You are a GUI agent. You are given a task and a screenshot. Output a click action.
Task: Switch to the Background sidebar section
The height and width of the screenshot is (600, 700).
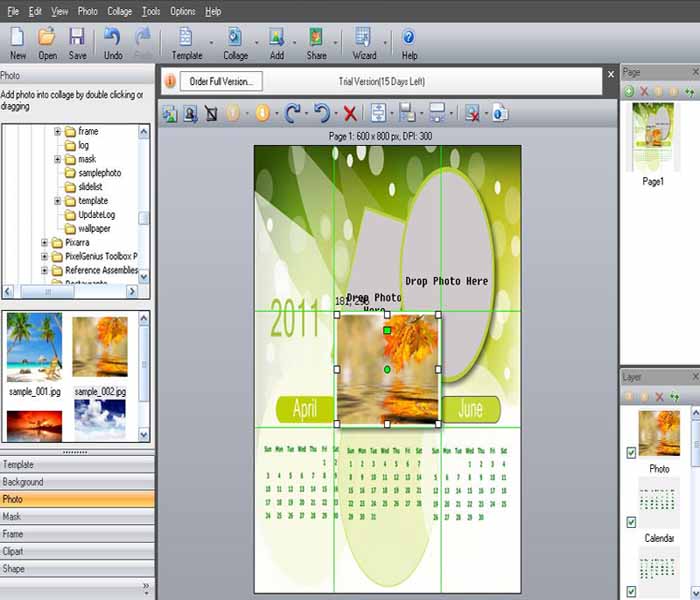[77, 482]
